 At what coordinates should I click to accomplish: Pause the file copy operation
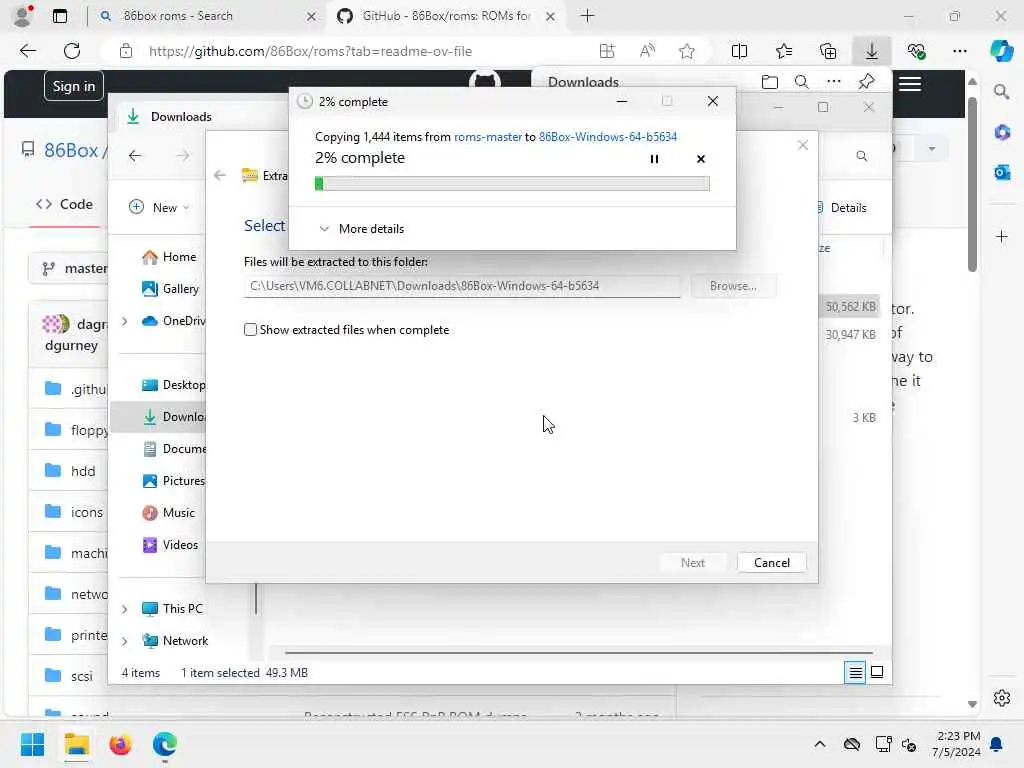[x=654, y=159]
